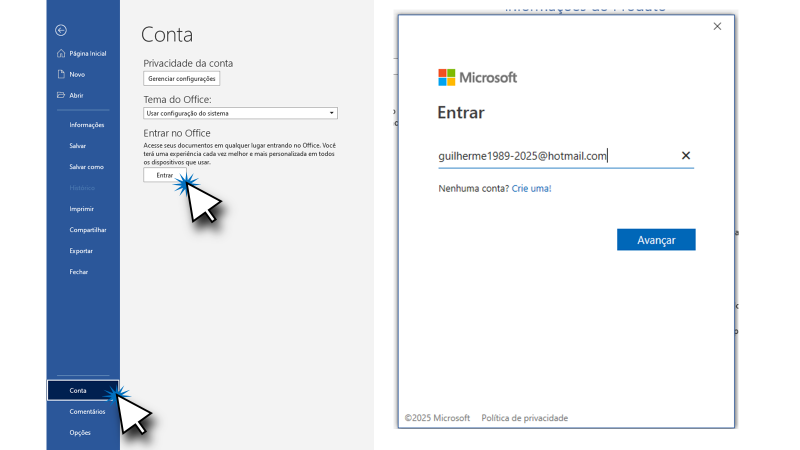Open the Política de privacidade link

tap(524, 418)
